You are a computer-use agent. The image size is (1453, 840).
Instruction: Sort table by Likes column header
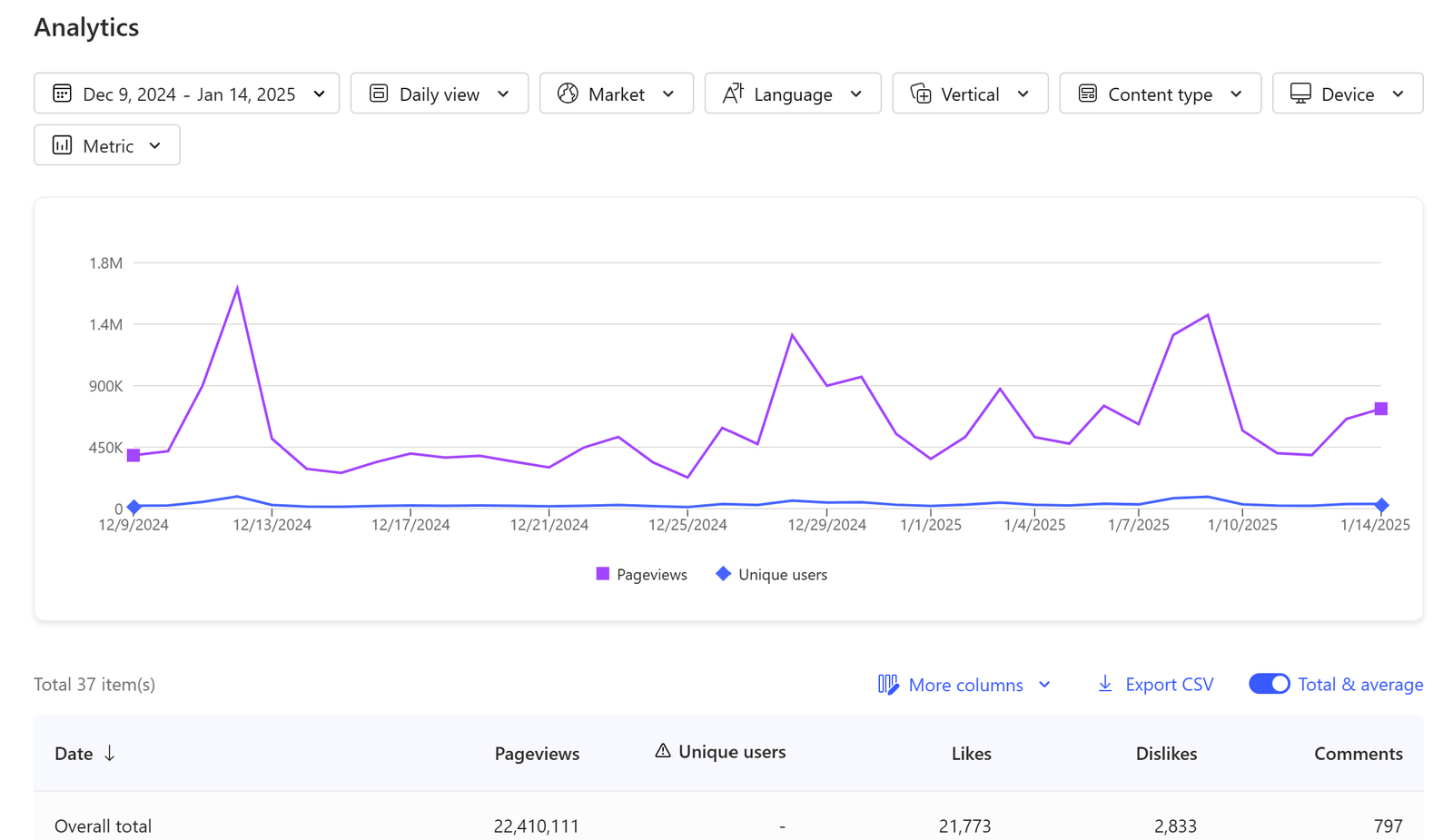(x=971, y=754)
